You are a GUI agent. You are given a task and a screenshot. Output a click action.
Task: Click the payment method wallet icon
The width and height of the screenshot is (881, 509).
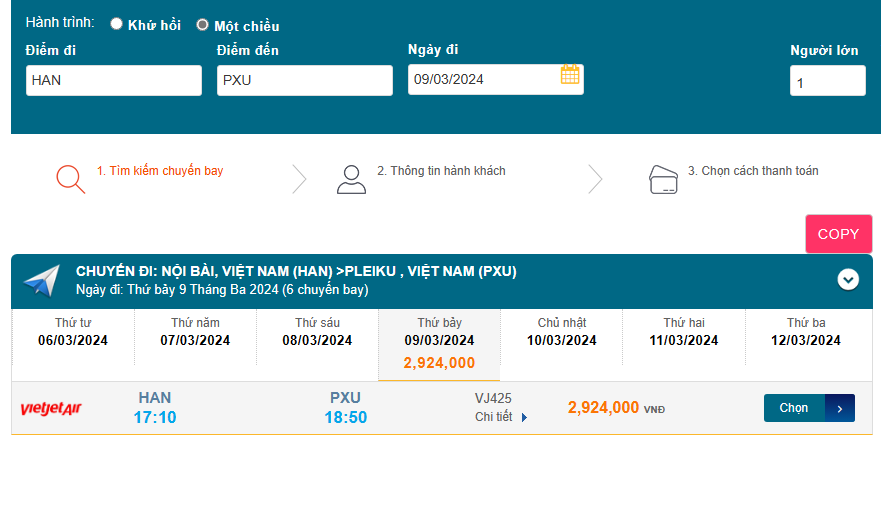pos(664,178)
